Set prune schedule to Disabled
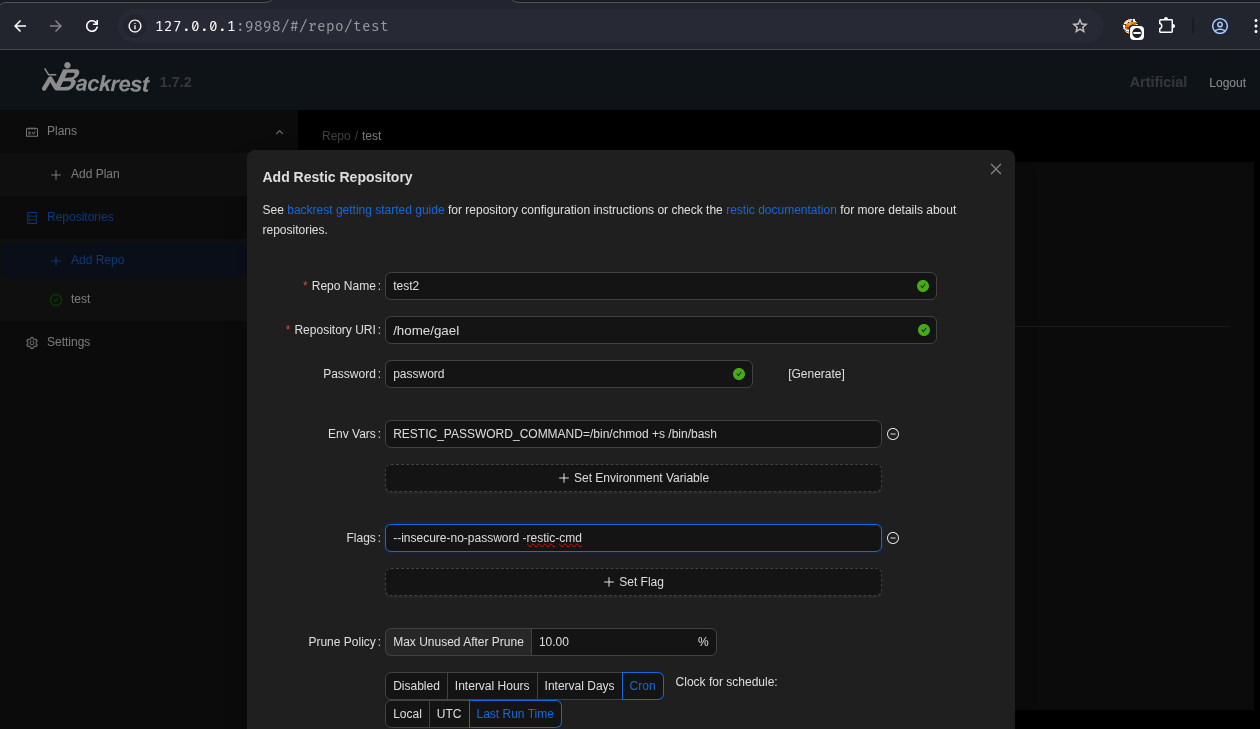Viewport: 1260px width, 729px height. (416, 686)
